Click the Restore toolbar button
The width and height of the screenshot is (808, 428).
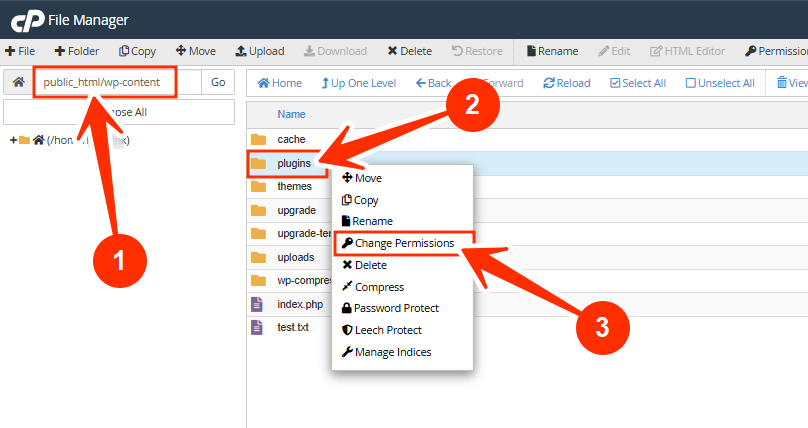(477, 51)
